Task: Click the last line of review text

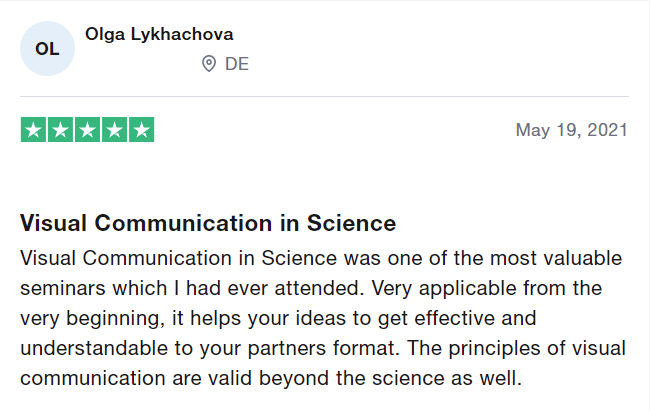Action: coord(271,379)
